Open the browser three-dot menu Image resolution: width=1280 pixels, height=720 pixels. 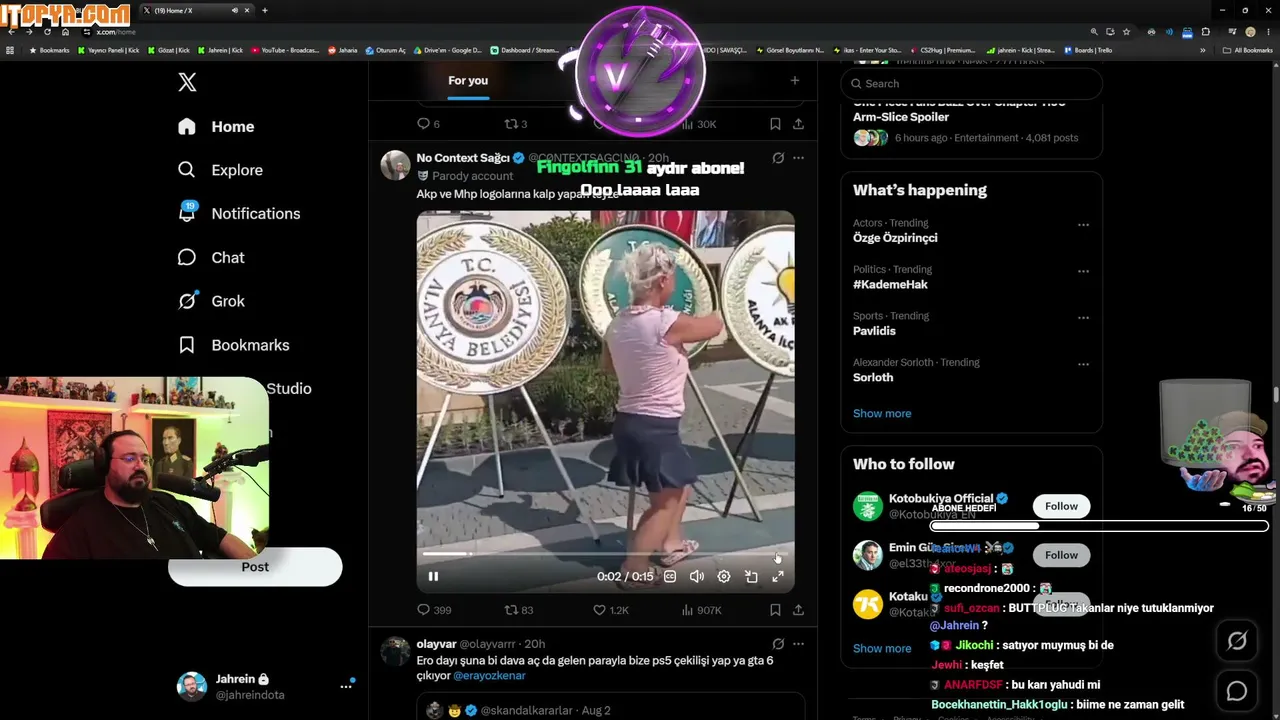tap(1269, 32)
